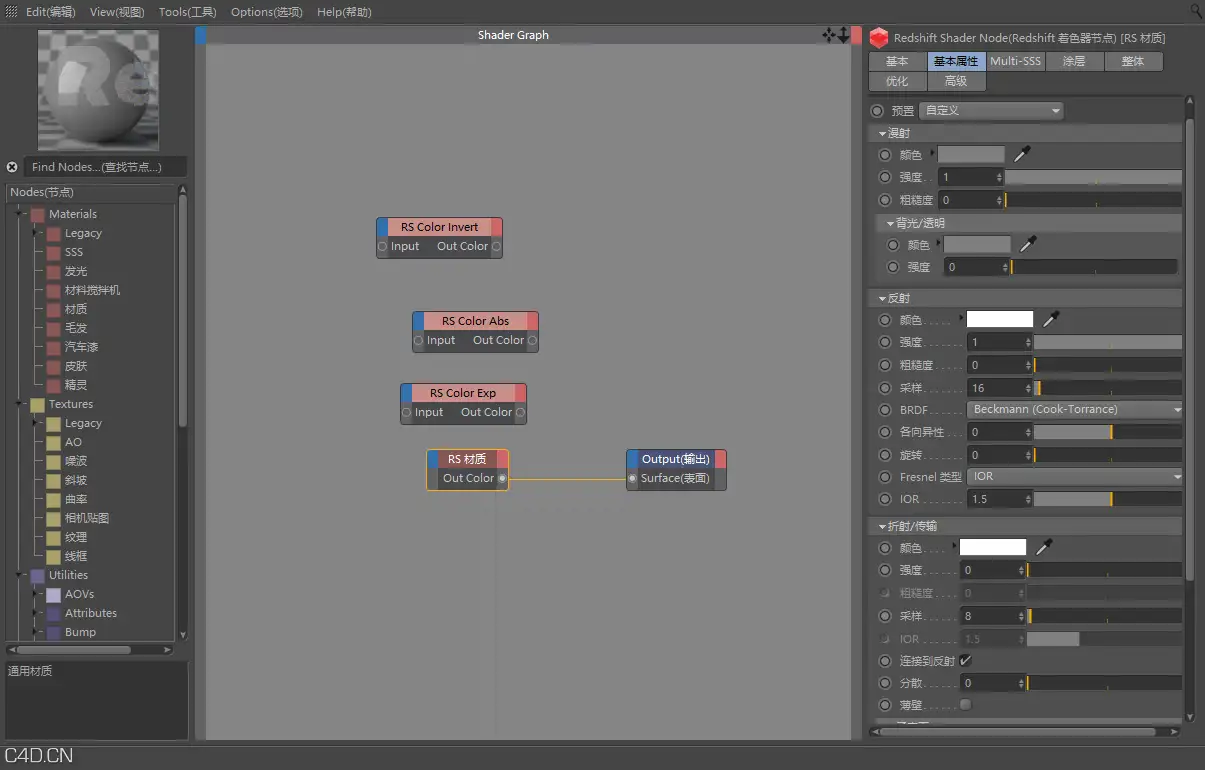Open the search magnifier icon

(1196, 11)
